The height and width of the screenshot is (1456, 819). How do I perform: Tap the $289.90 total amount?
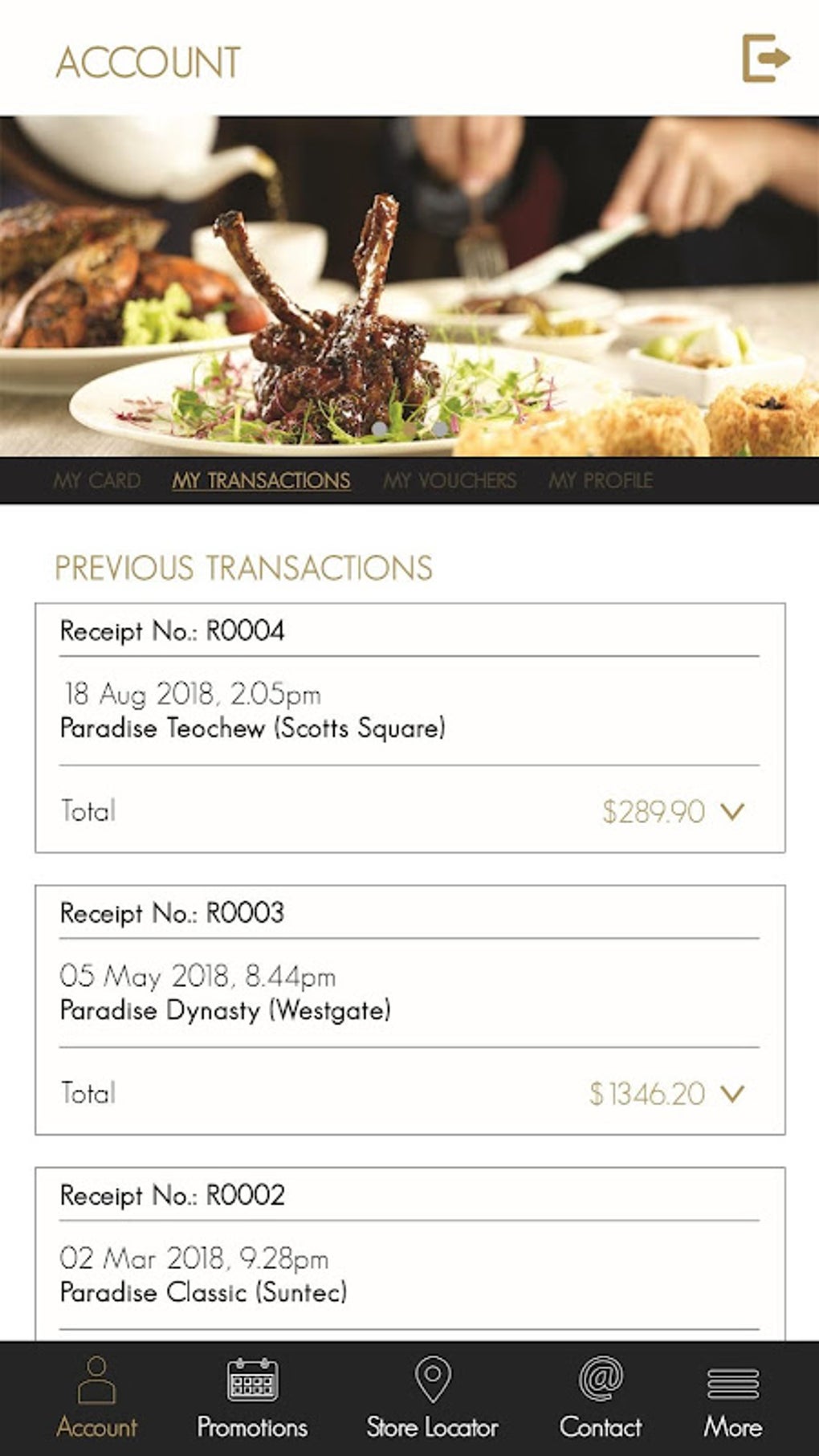point(654,812)
